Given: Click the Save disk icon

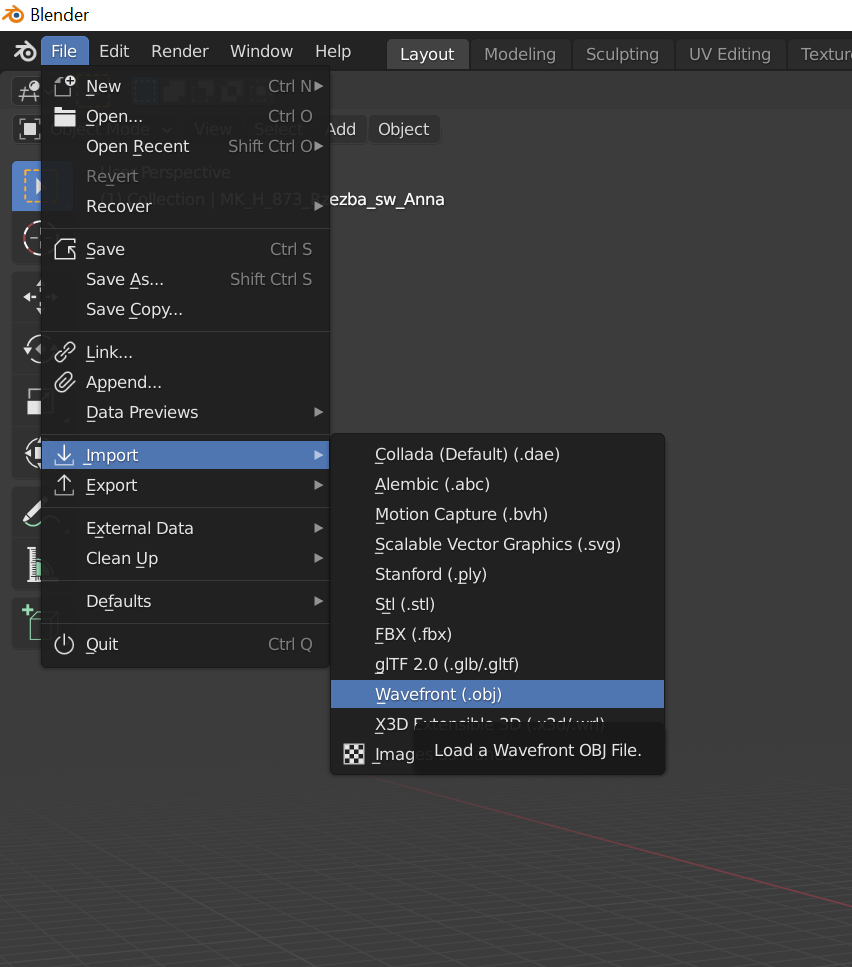Looking at the screenshot, I should tap(65, 249).
